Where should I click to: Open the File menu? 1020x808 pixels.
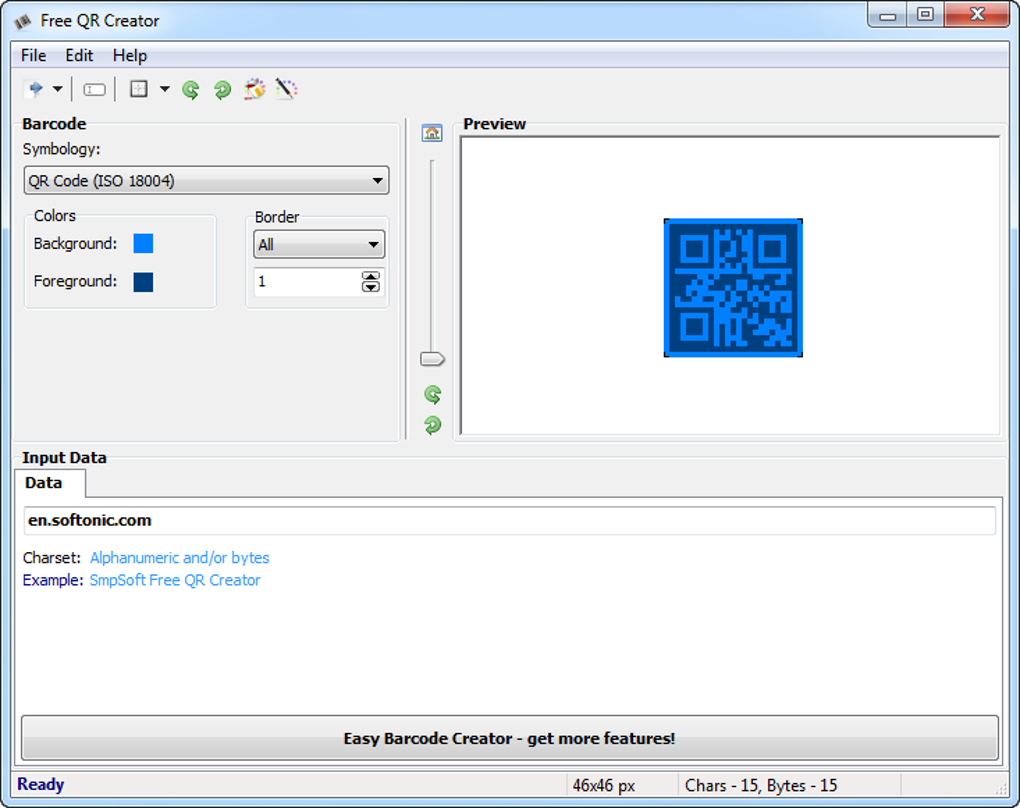coord(34,56)
